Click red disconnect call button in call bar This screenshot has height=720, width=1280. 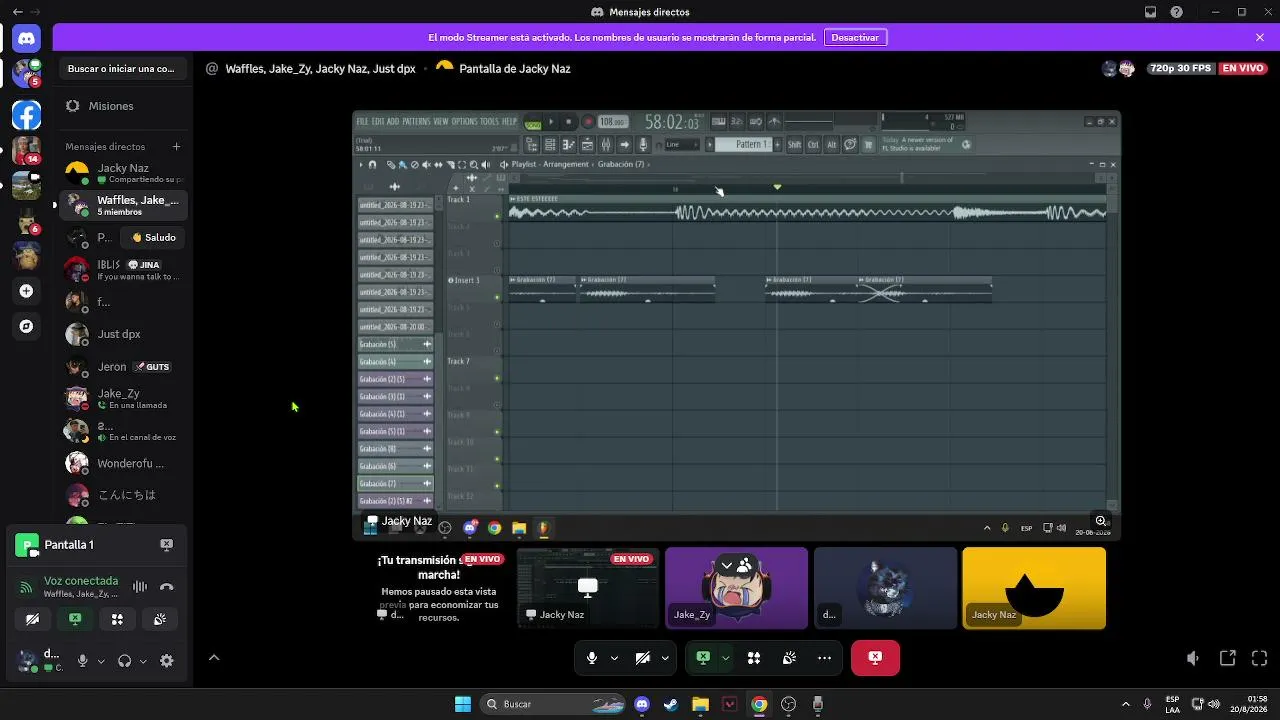click(x=875, y=658)
